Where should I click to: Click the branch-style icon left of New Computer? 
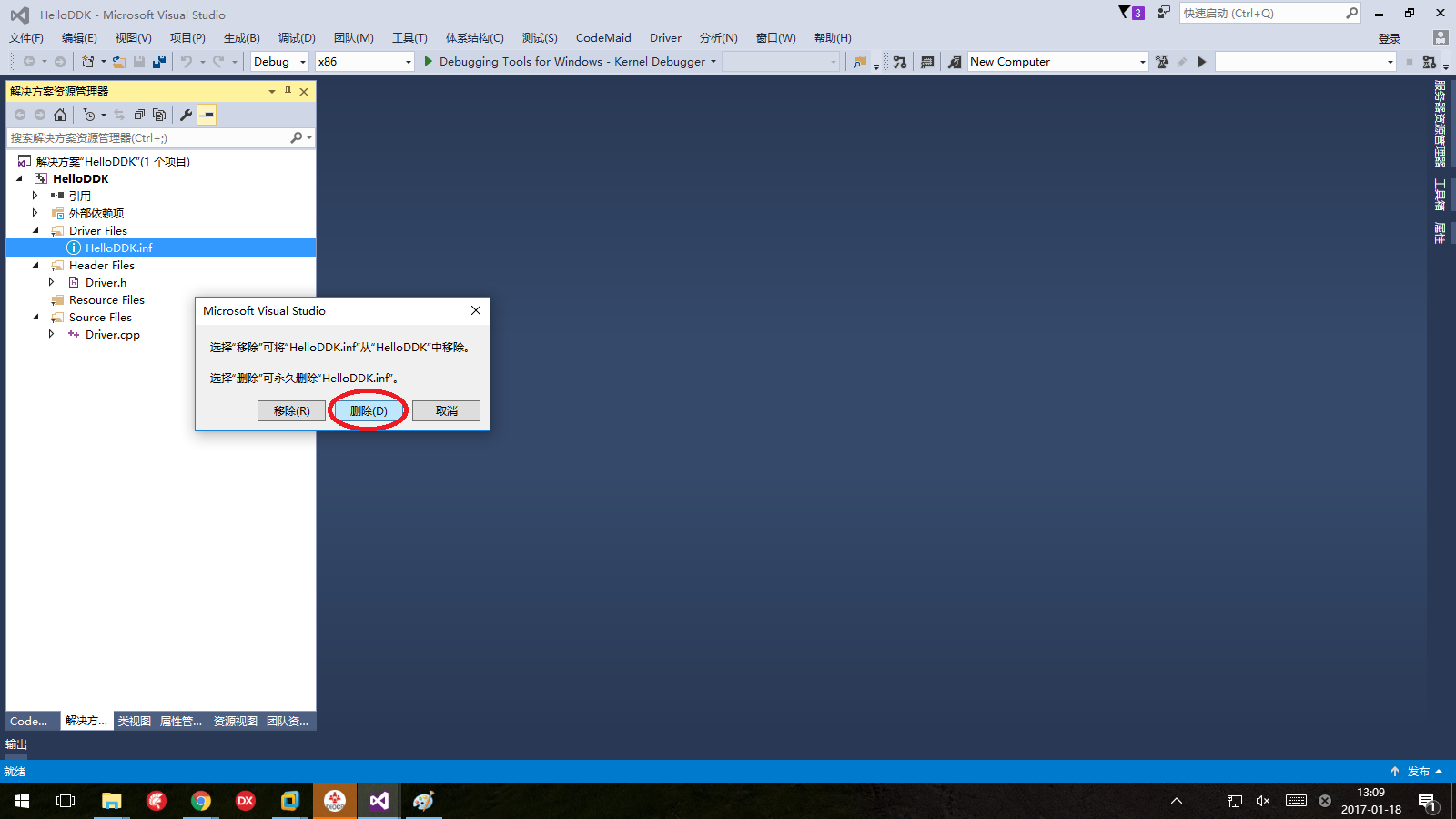tap(899, 62)
